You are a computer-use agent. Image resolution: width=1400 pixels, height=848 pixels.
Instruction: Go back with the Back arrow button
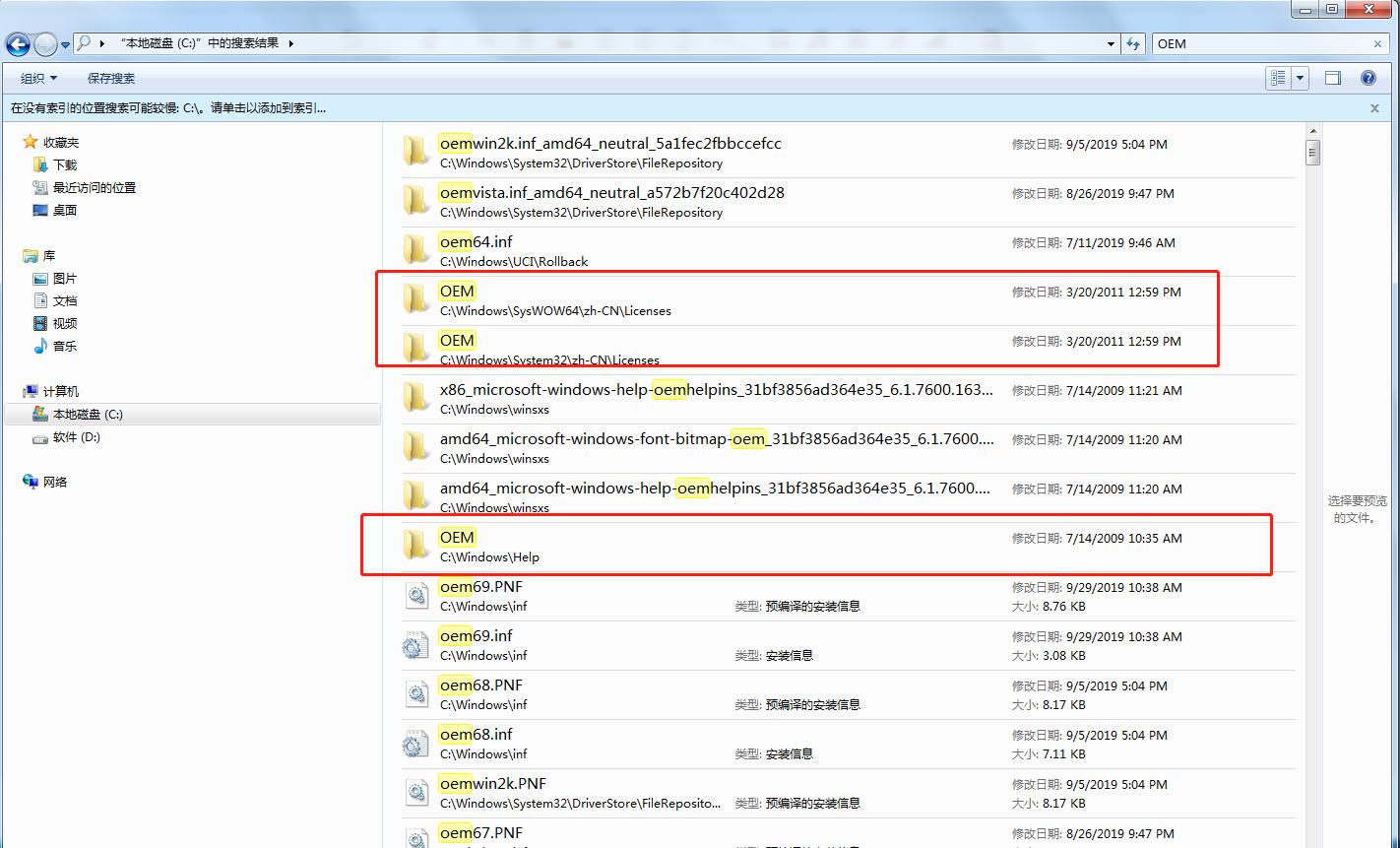(x=18, y=44)
